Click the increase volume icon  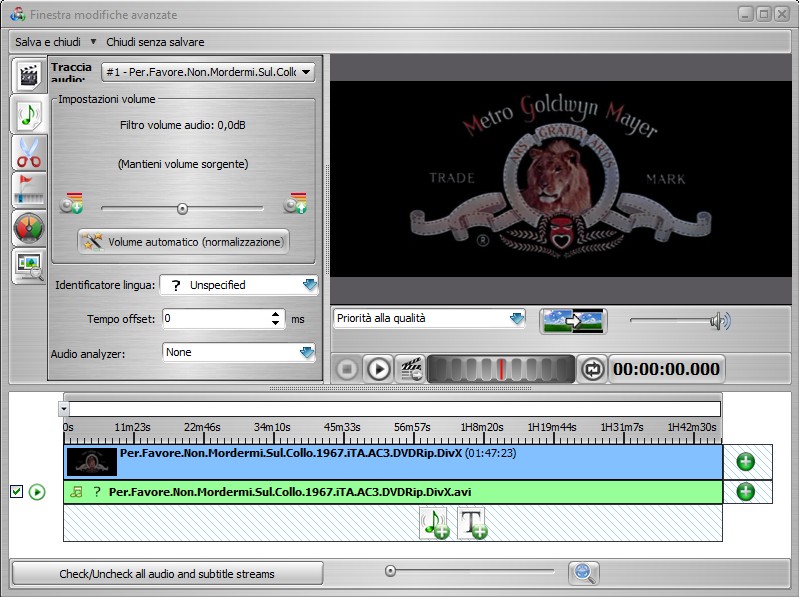(295, 203)
